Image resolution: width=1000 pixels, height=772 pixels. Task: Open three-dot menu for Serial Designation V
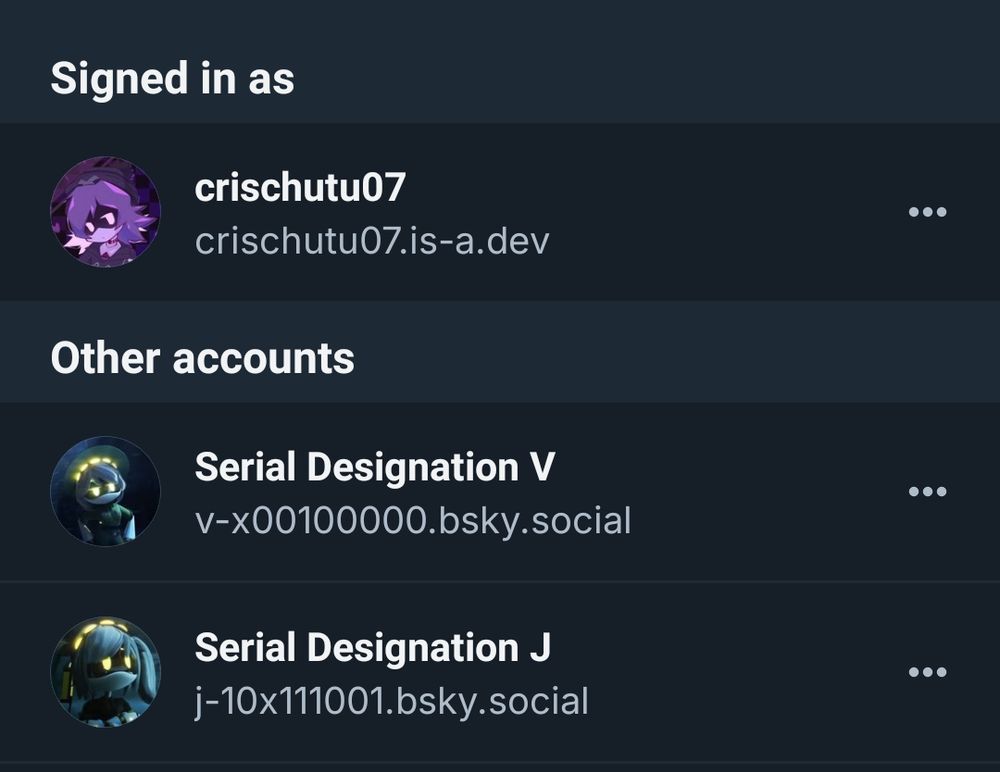tap(927, 492)
